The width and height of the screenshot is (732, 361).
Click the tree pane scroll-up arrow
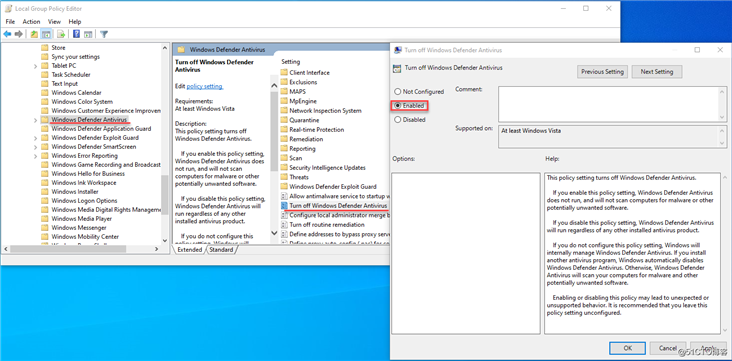164,48
